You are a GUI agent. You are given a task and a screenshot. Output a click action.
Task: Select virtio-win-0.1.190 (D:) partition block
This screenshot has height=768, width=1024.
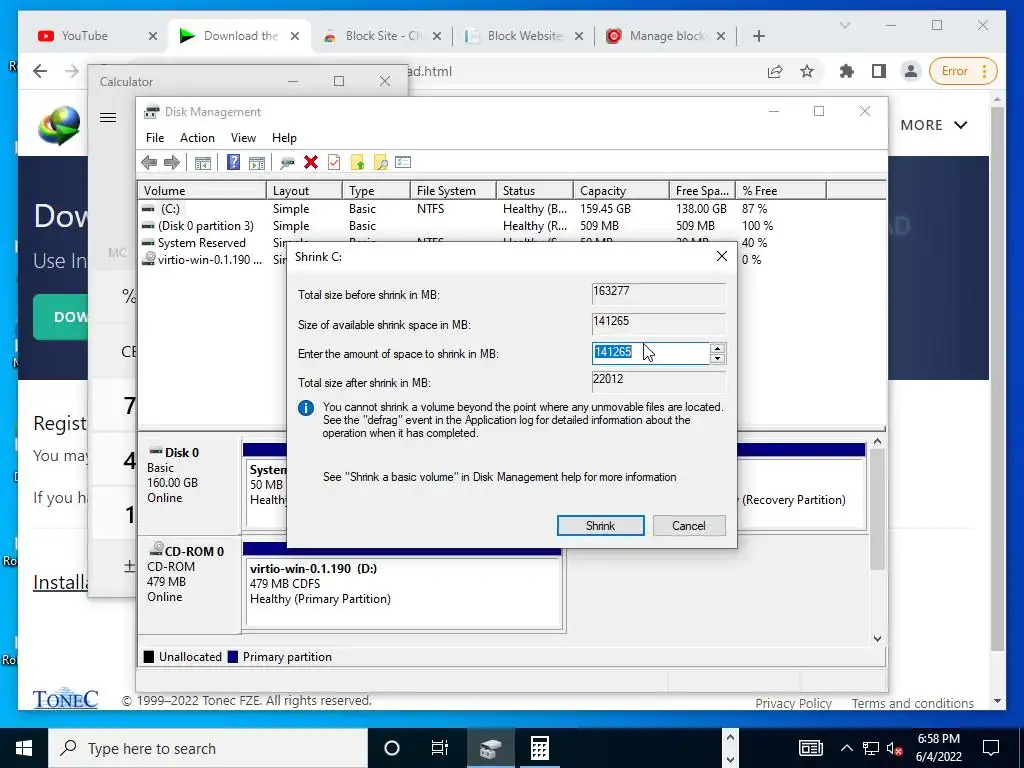403,592
